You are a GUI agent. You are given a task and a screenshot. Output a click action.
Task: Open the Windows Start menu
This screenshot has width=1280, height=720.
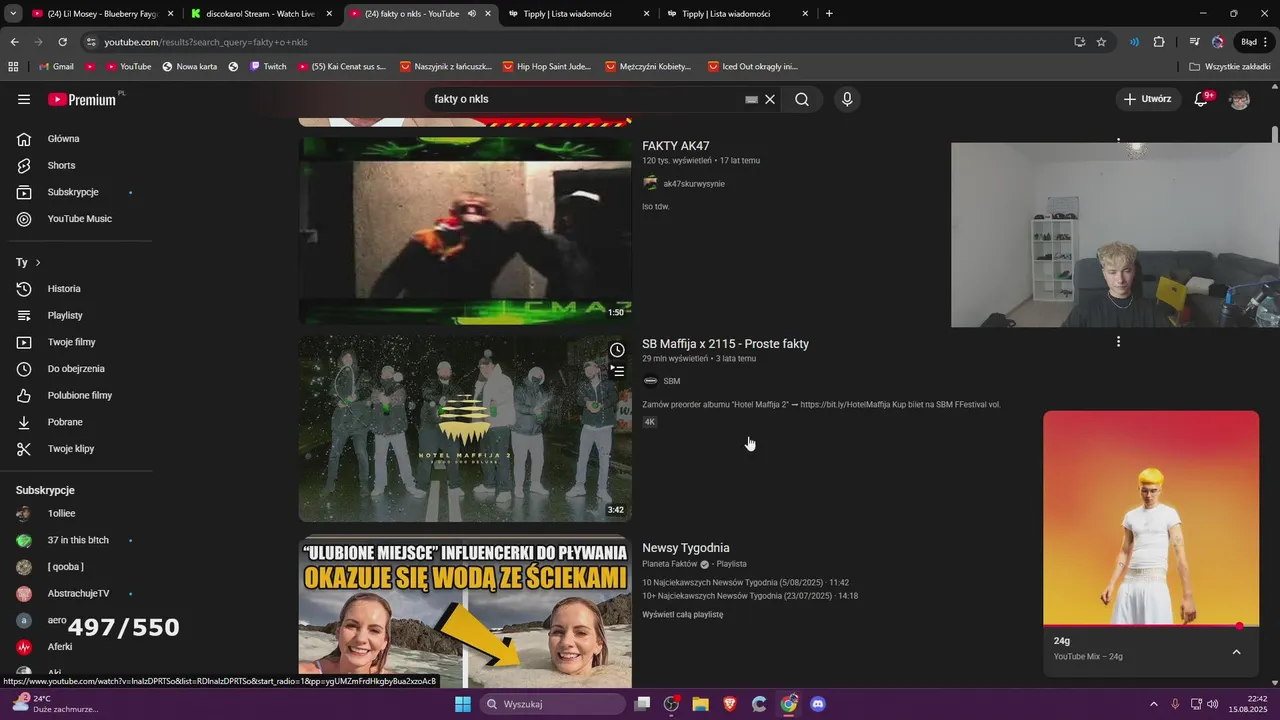(463, 704)
